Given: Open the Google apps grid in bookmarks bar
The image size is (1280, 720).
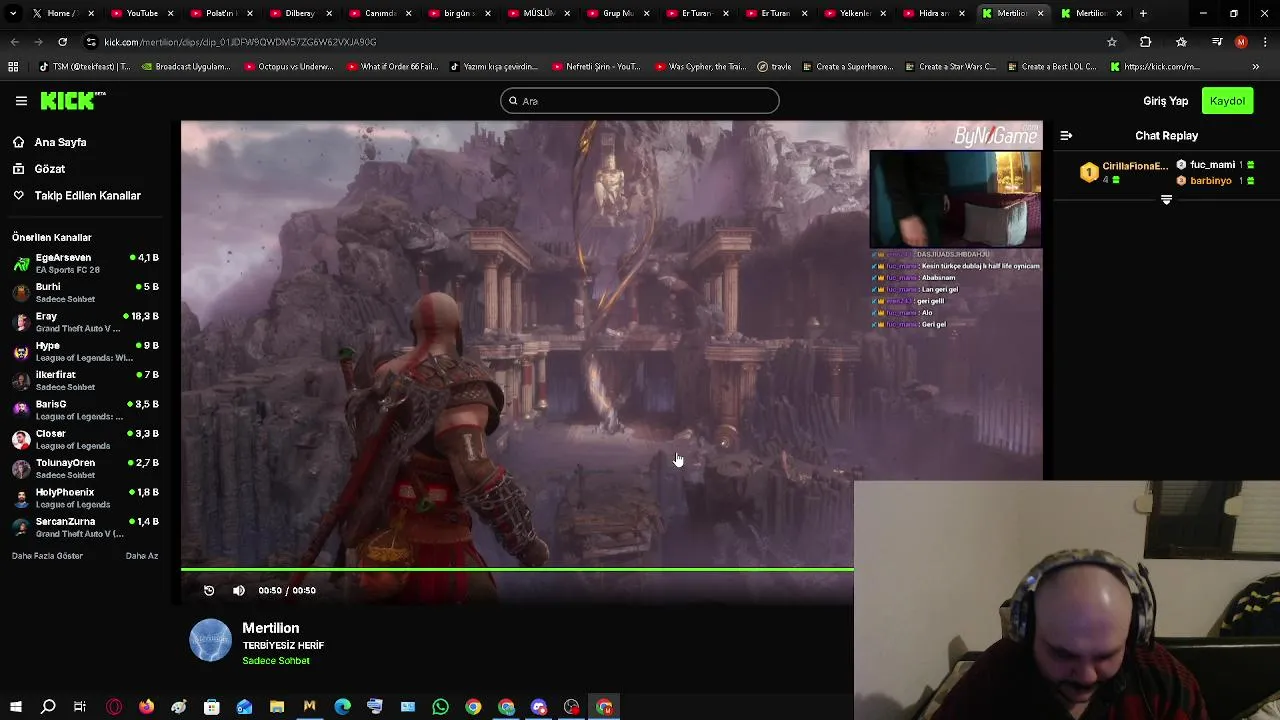Looking at the screenshot, I should tap(13, 67).
